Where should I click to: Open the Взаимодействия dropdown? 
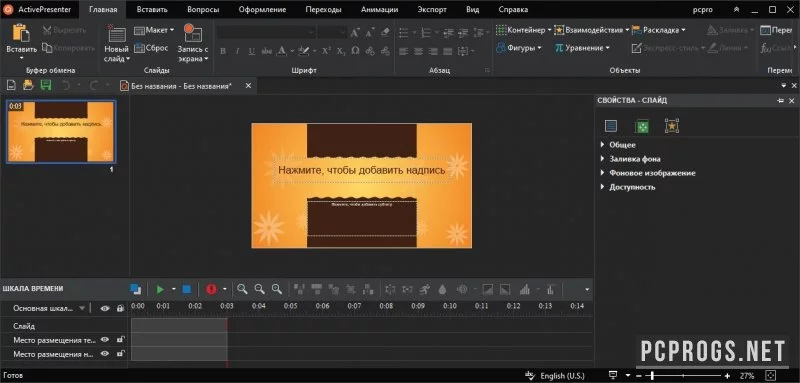pyautogui.click(x=592, y=30)
